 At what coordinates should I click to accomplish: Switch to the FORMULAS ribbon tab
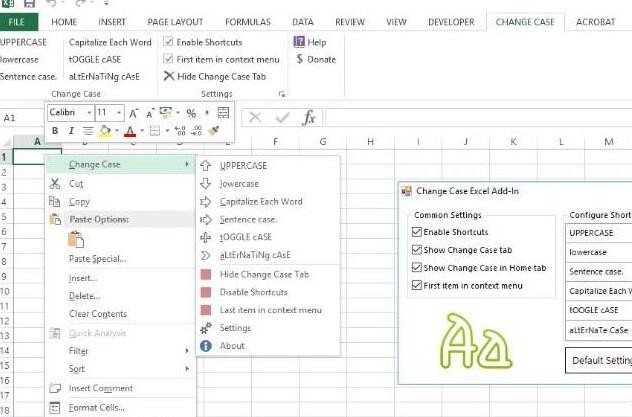pyautogui.click(x=247, y=22)
